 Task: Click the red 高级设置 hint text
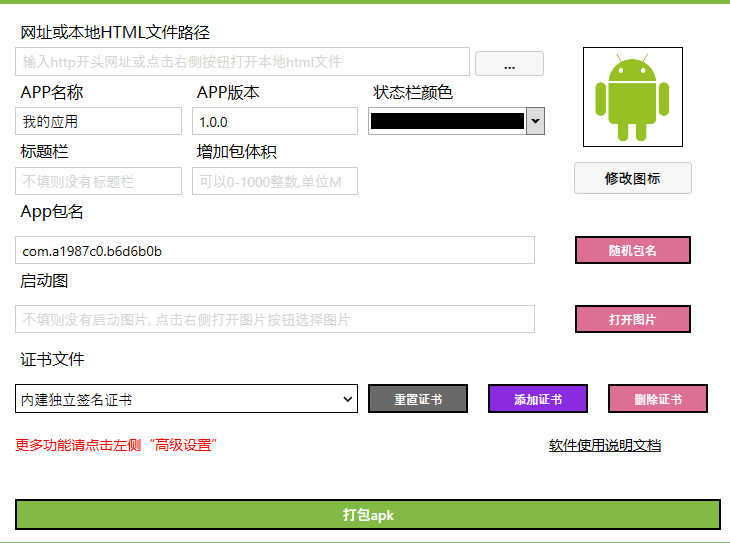coord(116,445)
